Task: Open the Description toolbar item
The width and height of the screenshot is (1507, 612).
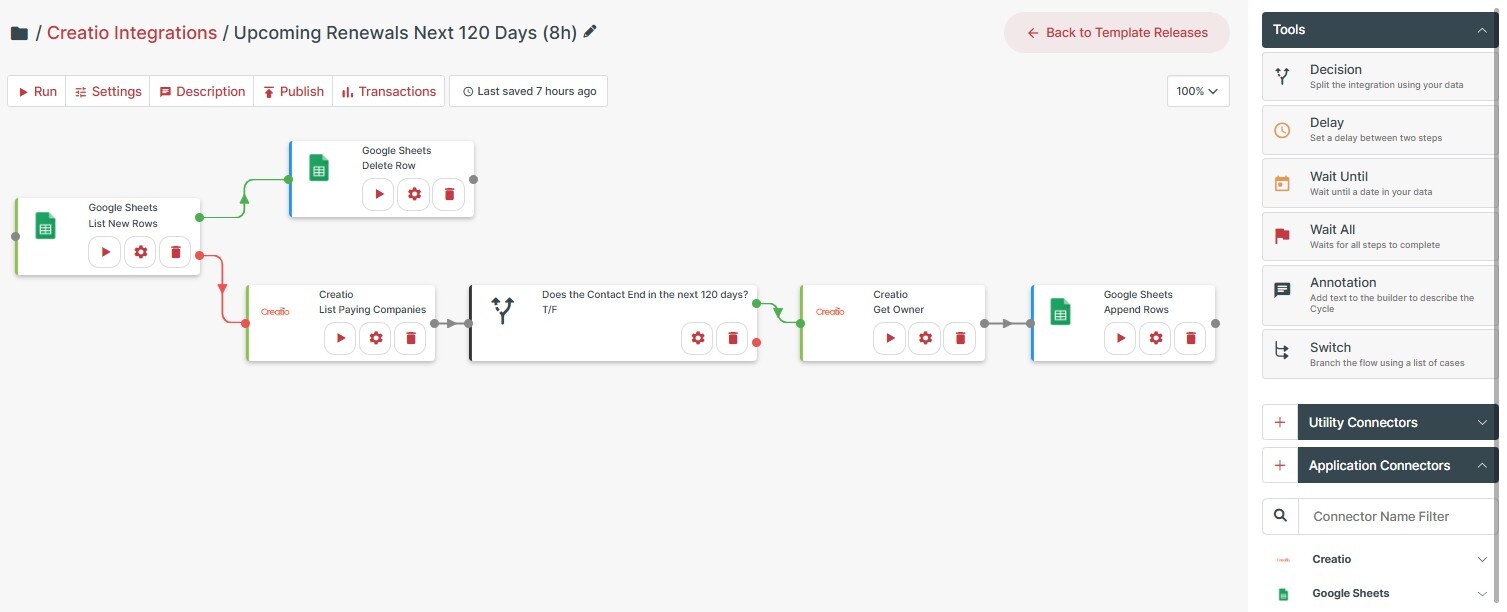Action: pos(202,91)
